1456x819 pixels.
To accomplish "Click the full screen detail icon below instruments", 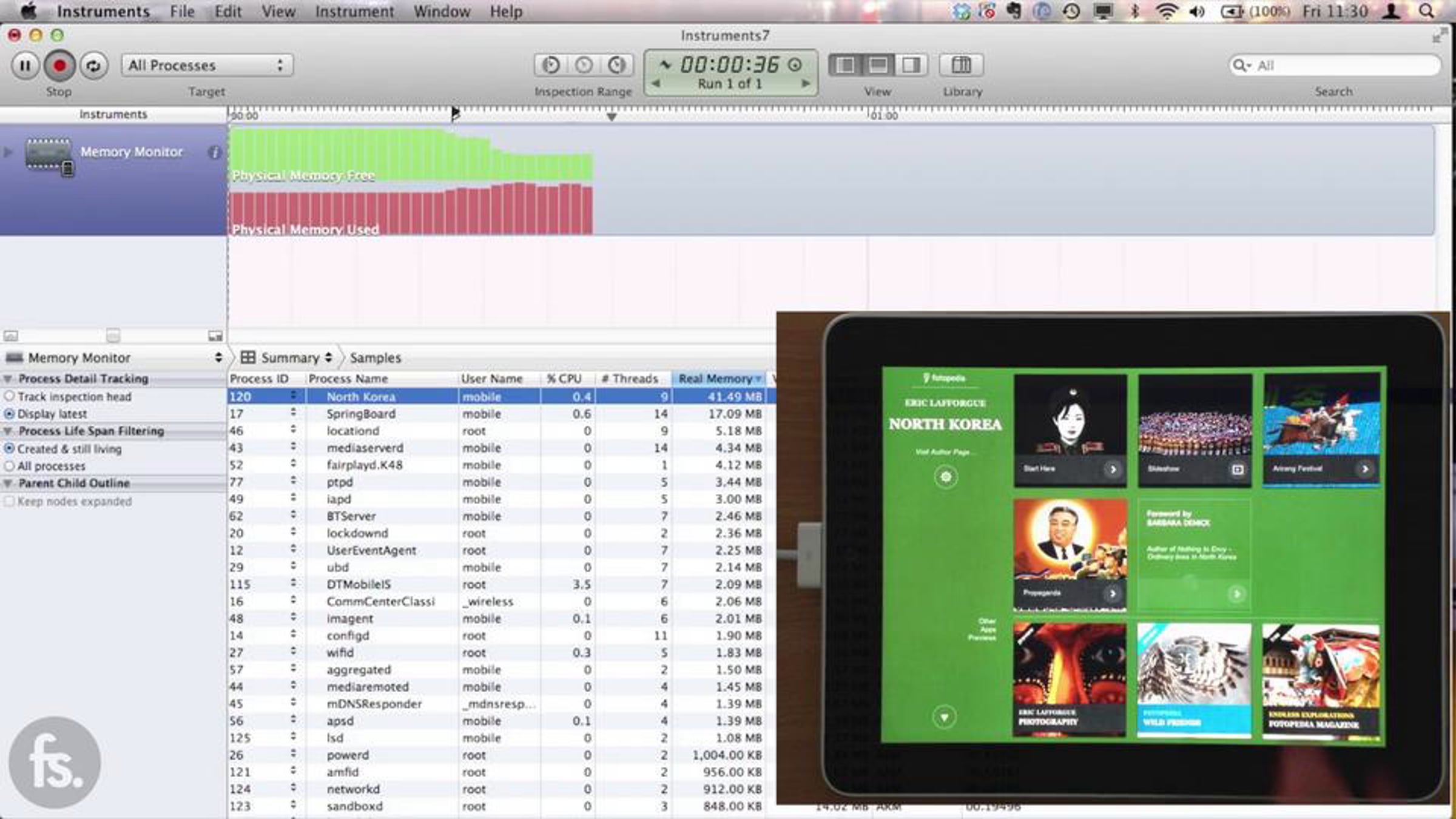I will (x=215, y=335).
